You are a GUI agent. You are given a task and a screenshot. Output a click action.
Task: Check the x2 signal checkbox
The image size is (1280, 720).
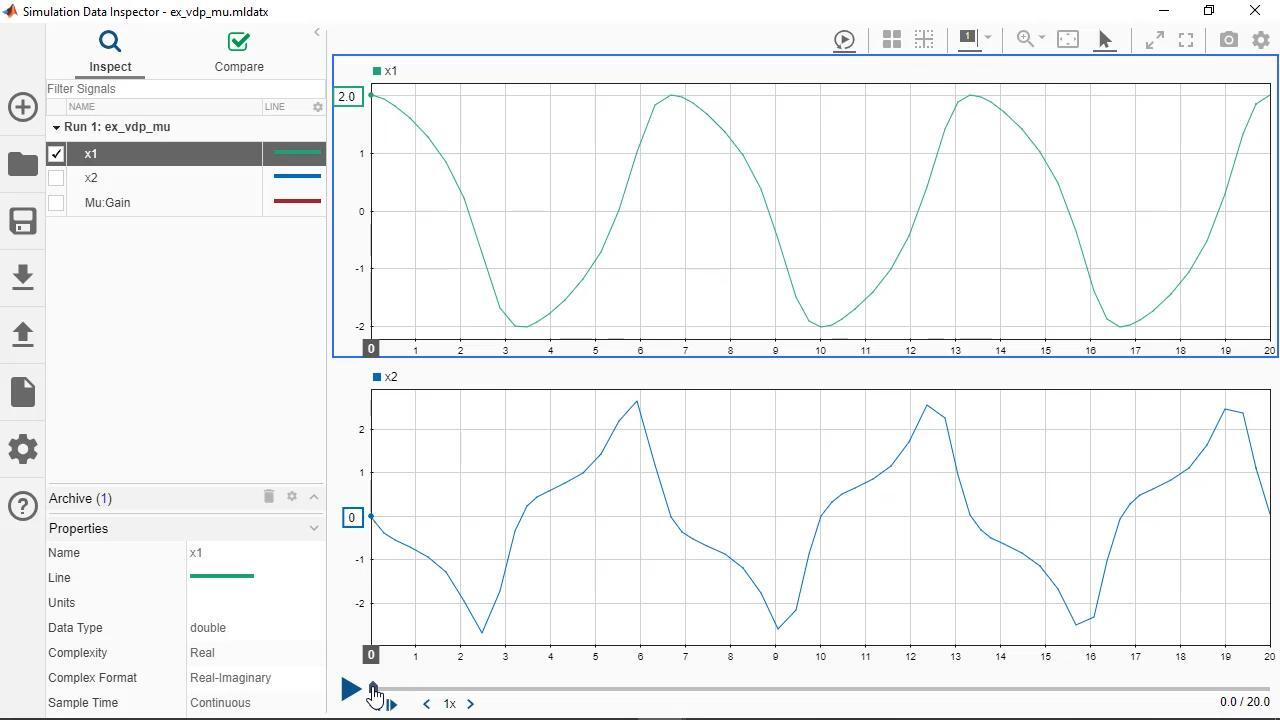tap(56, 178)
